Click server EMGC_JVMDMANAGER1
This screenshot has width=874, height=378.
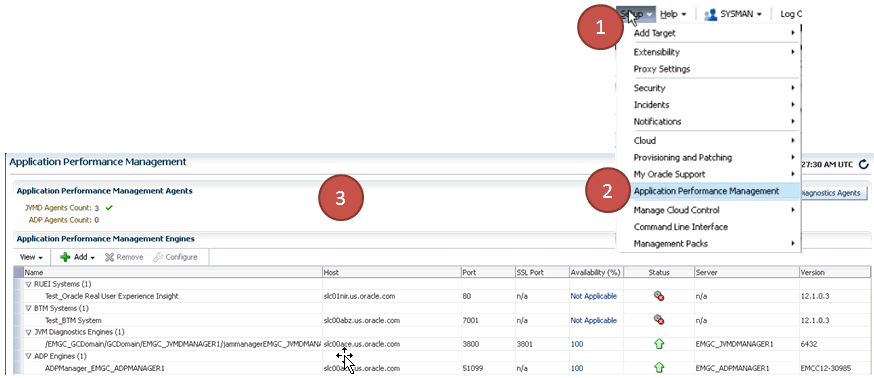coord(734,344)
